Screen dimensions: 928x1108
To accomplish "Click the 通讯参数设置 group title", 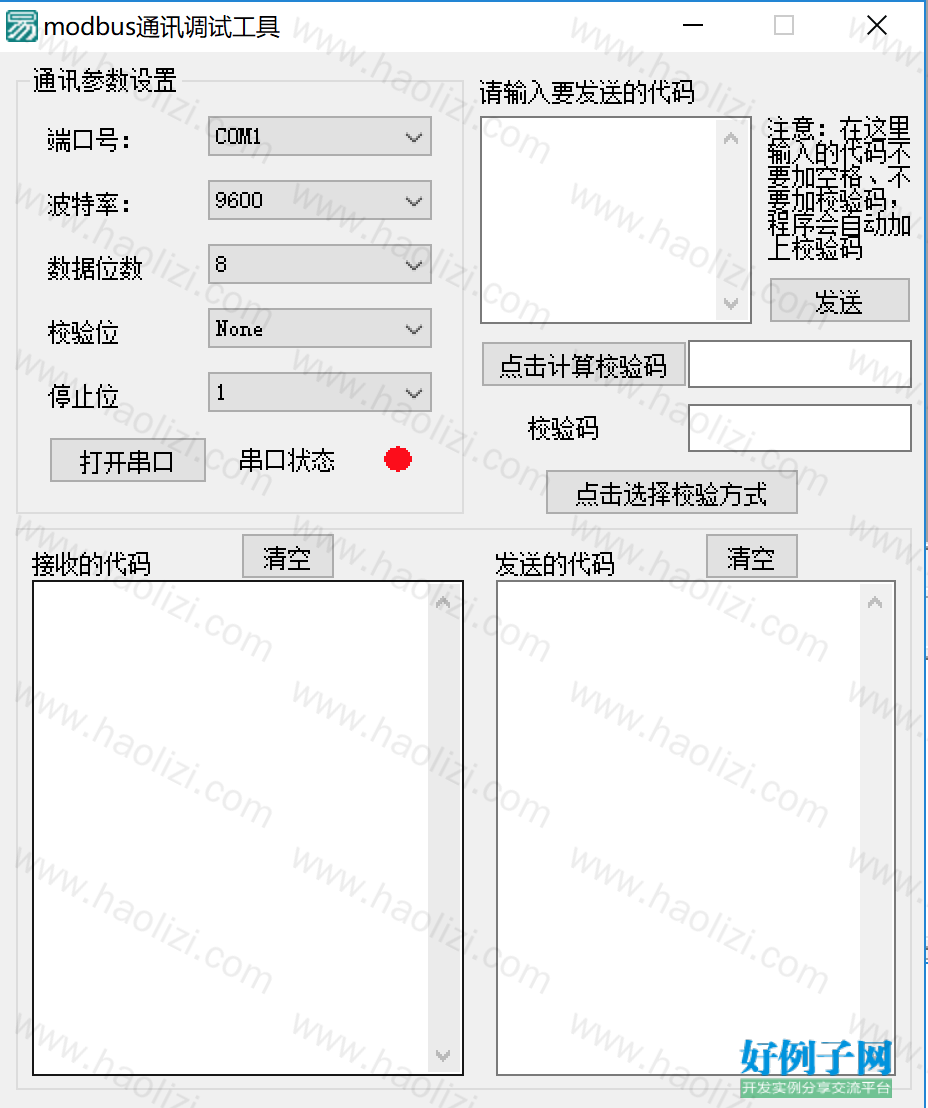I will [x=105, y=81].
